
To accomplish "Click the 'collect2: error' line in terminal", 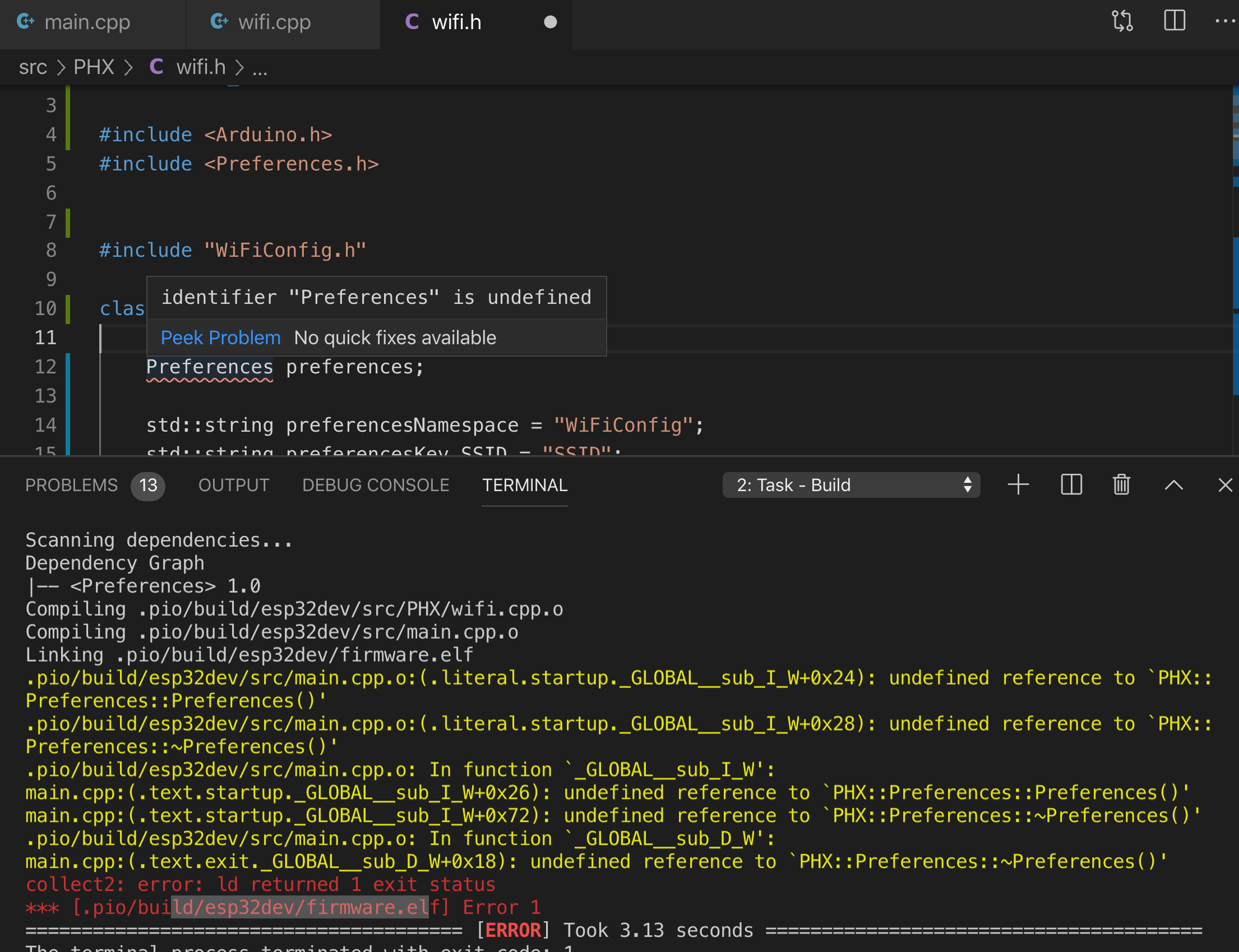I will click(x=261, y=885).
